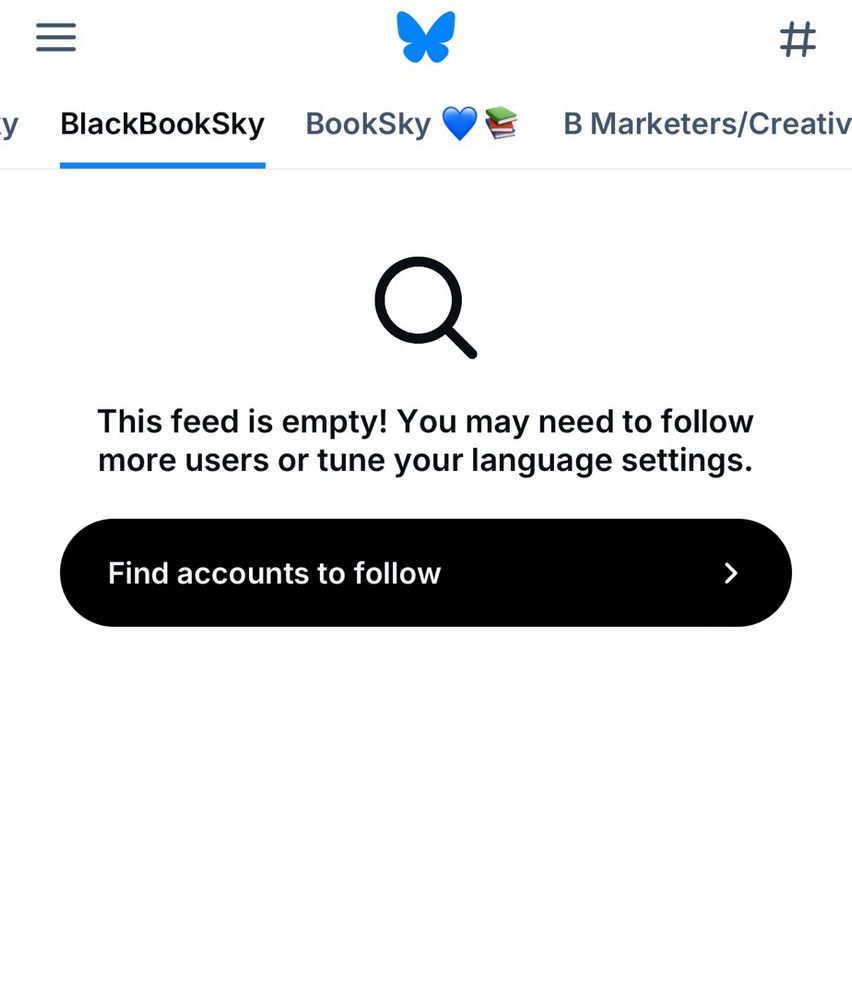Click the blue heart emoji in BookSky tab
The width and height of the screenshot is (852, 1000).
459,124
